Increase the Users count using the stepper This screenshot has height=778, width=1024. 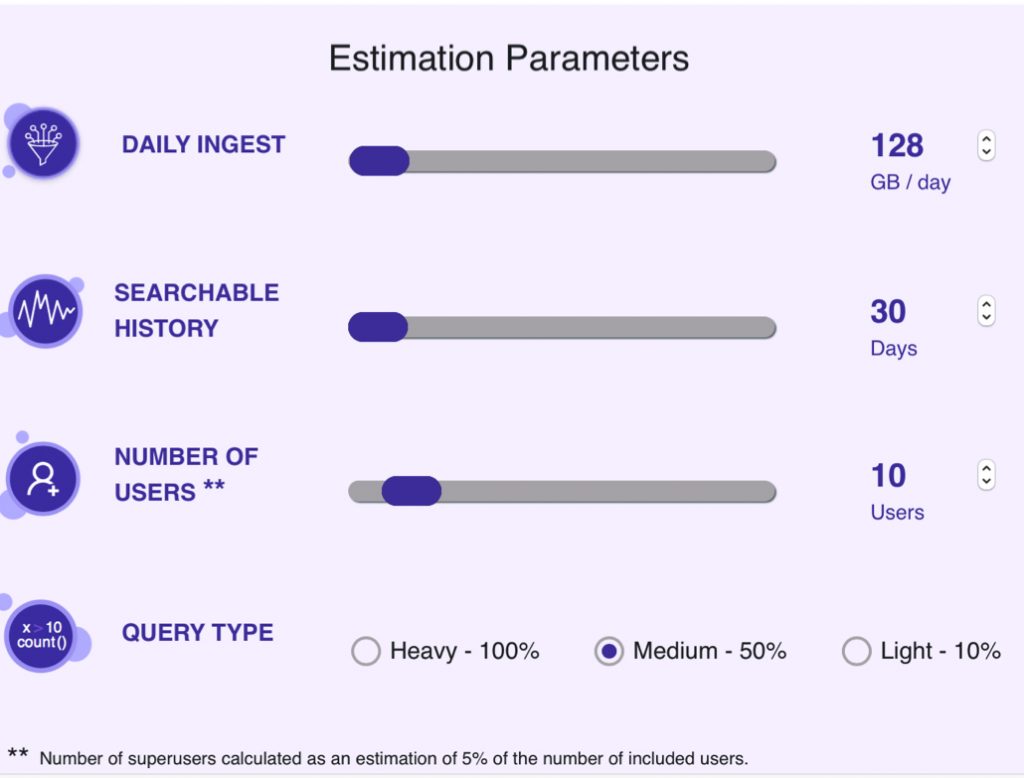point(984,469)
